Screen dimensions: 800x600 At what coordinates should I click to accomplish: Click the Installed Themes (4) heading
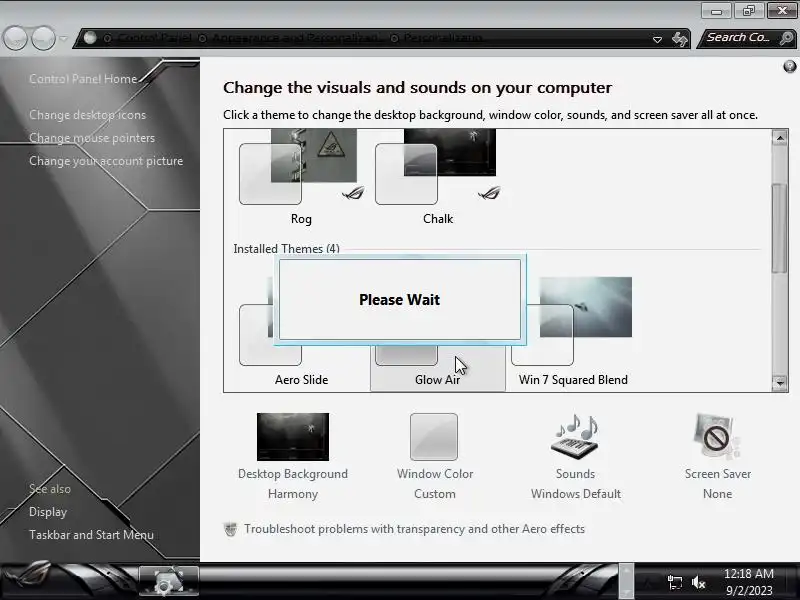click(286, 248)
